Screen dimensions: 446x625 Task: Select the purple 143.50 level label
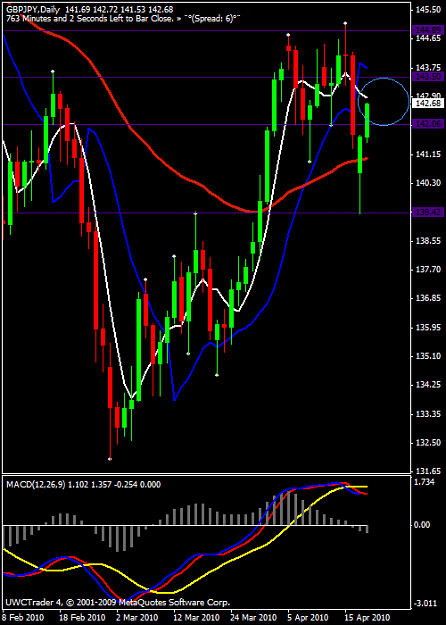[x=429, y=77]
